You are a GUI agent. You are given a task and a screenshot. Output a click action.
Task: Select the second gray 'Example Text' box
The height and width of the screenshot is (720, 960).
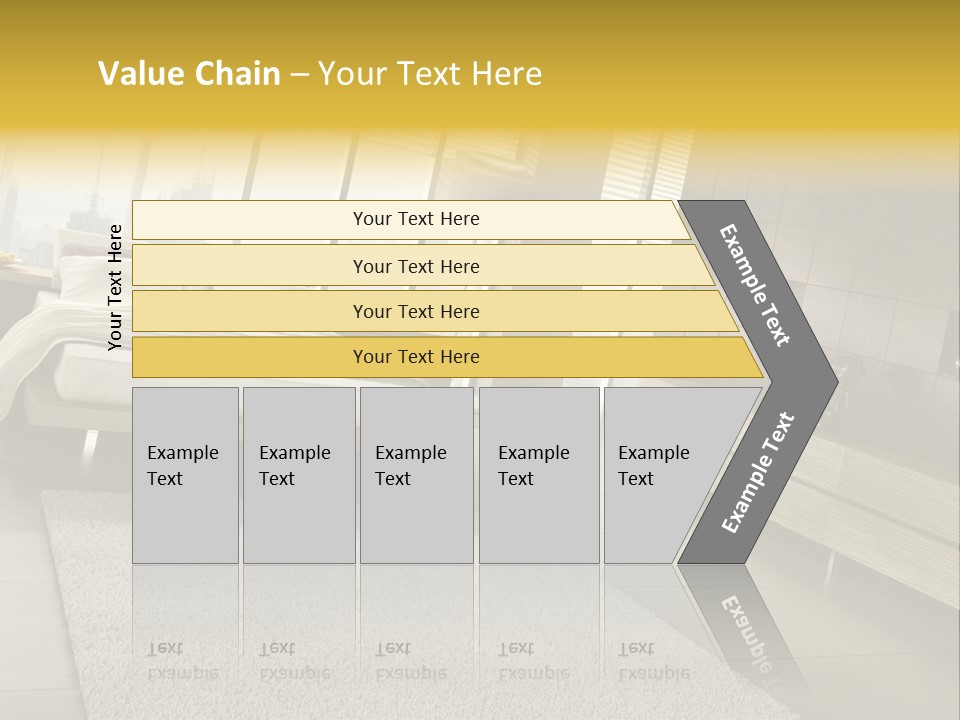coord(299,475)
